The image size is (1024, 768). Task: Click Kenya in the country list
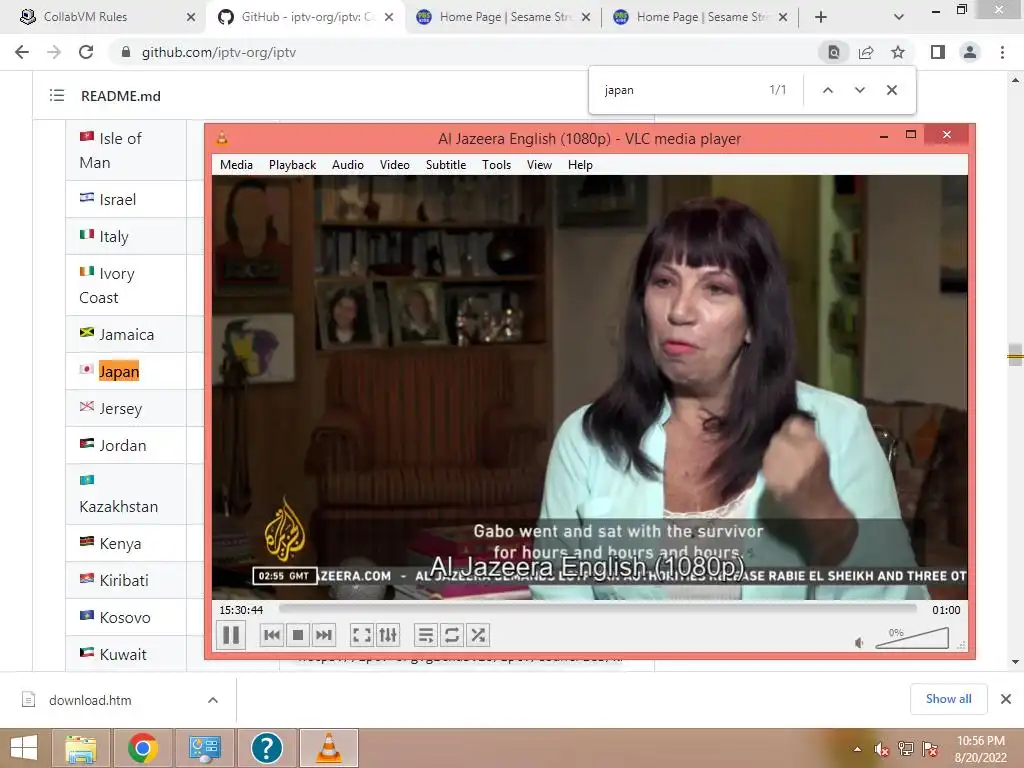120,543
